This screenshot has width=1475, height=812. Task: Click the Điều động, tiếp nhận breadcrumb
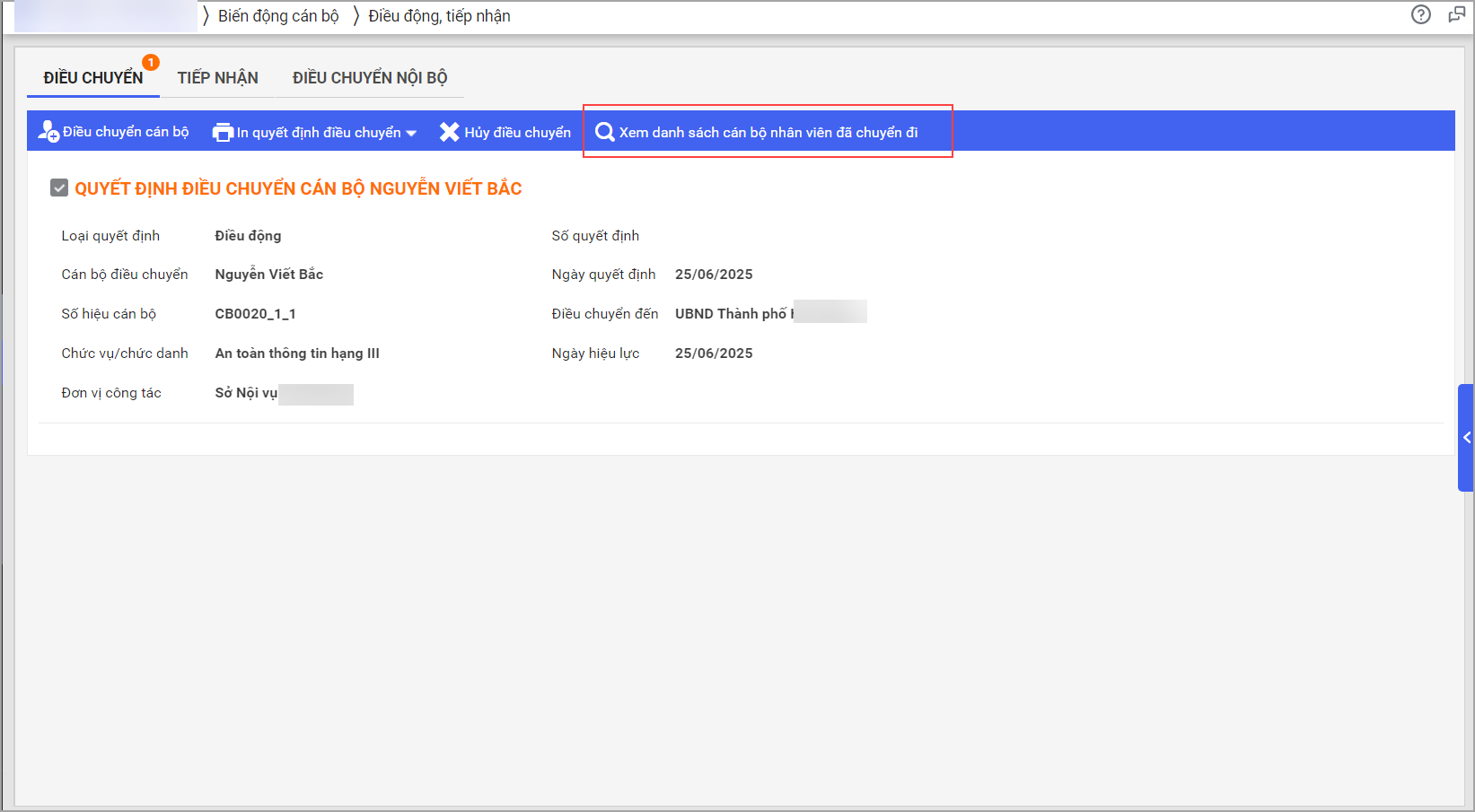(439, 16)
